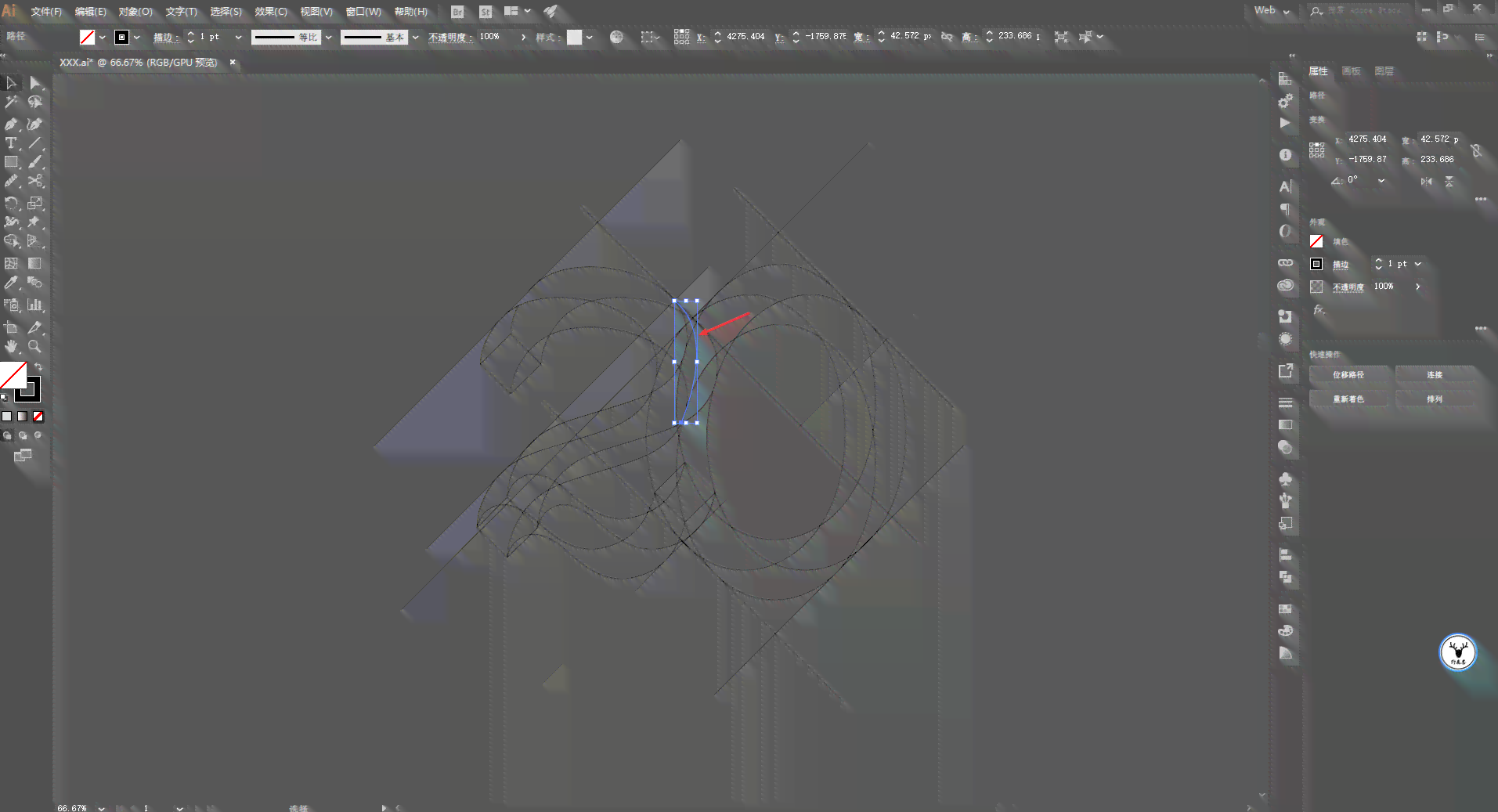Image resolution: width=1498 pixels, height=812 pixels.
Task: Switch to the 画板 tab
Action: pyautogui.click(x=1352, y=71)
